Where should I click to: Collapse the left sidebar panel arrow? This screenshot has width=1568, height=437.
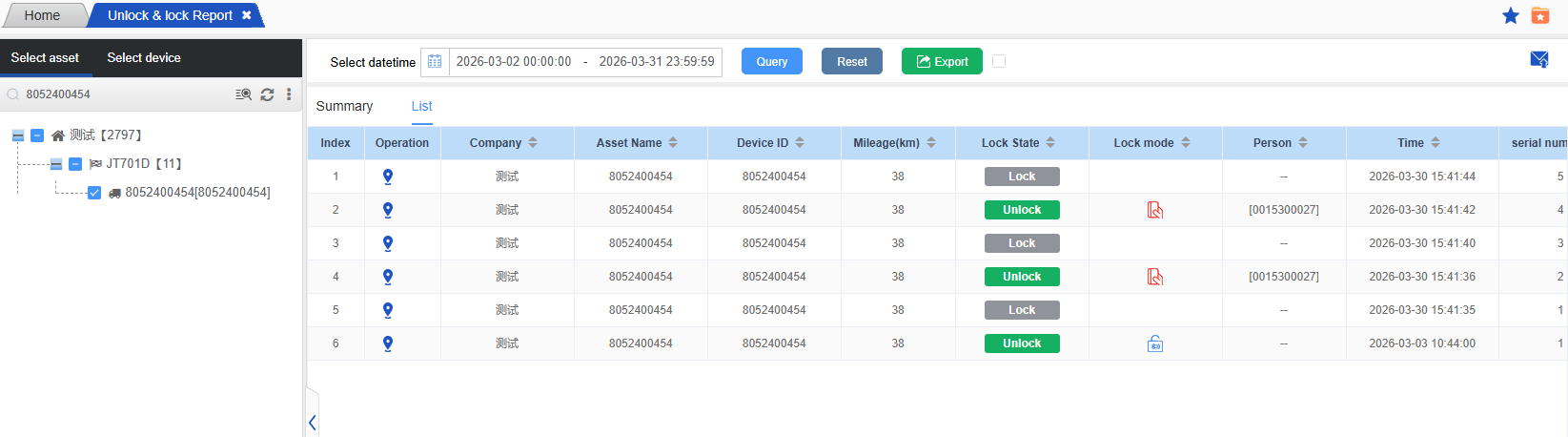[312, 422]
